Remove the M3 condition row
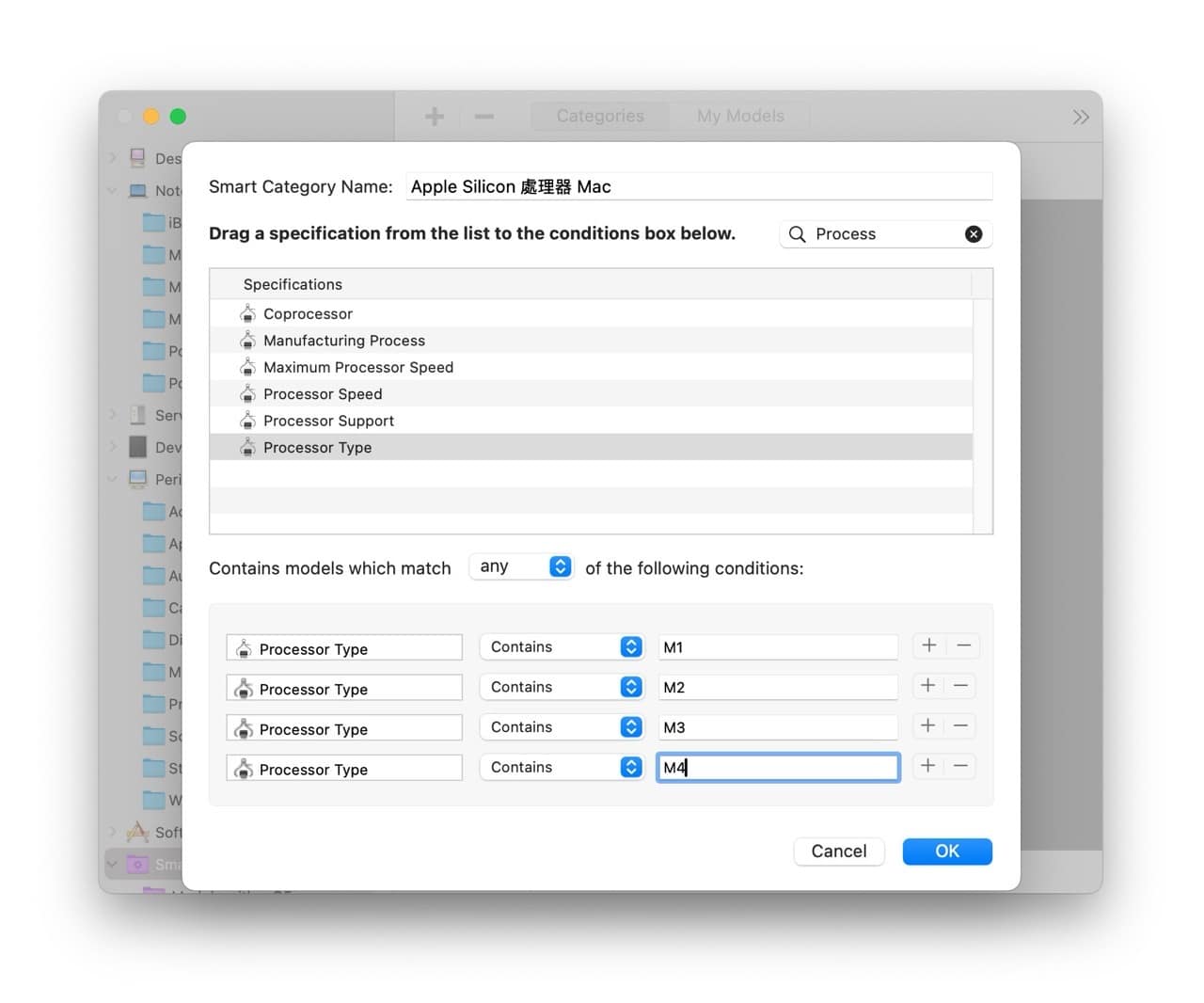This screenshot has height=1003, width=1204. [x=962, y=725]
